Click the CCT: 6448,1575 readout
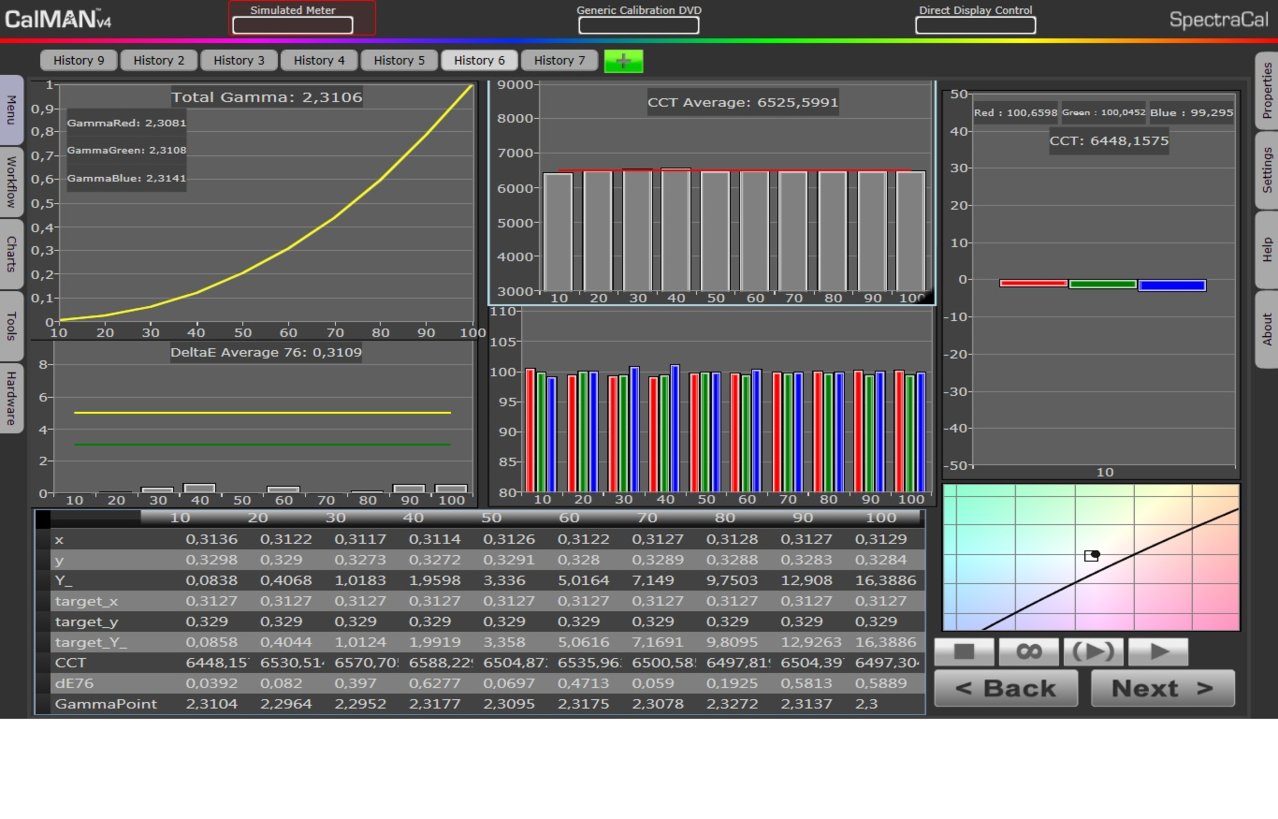 point(1108,141)
